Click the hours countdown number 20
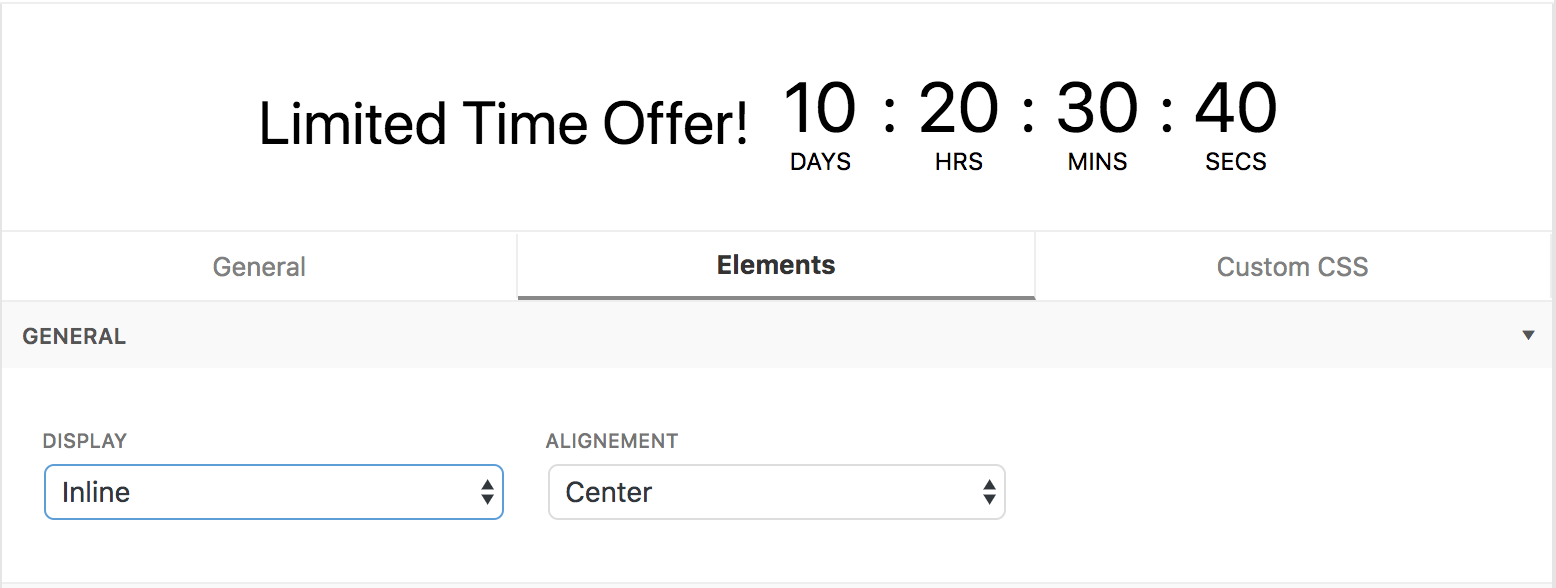 pos(958,108)
